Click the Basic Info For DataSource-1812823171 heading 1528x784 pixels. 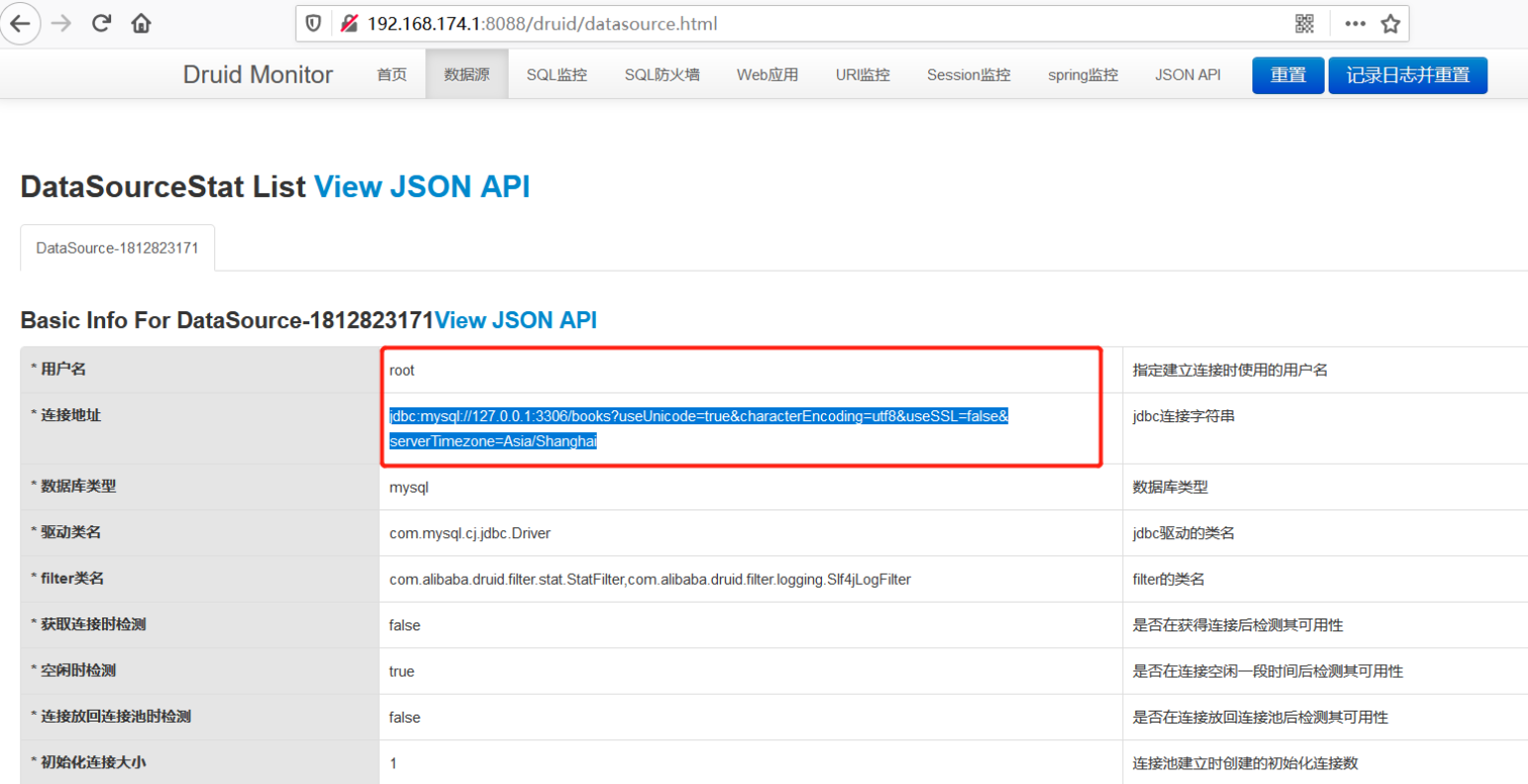pyautogui.click(x=227, y=320)
